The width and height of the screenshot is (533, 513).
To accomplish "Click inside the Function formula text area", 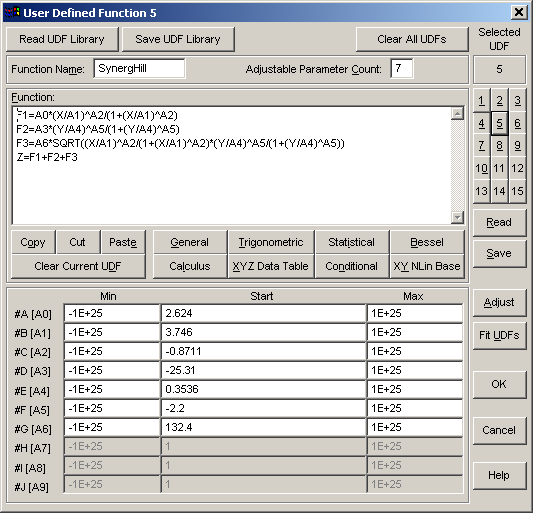I will [231, 166].
